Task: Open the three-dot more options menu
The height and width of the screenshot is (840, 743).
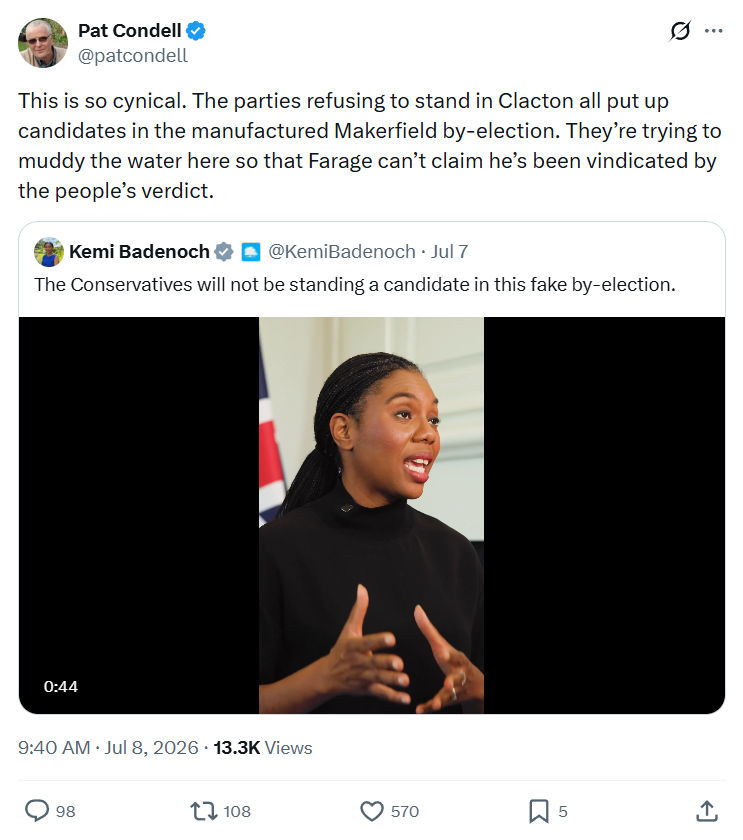Action: (x=714, y=31)
